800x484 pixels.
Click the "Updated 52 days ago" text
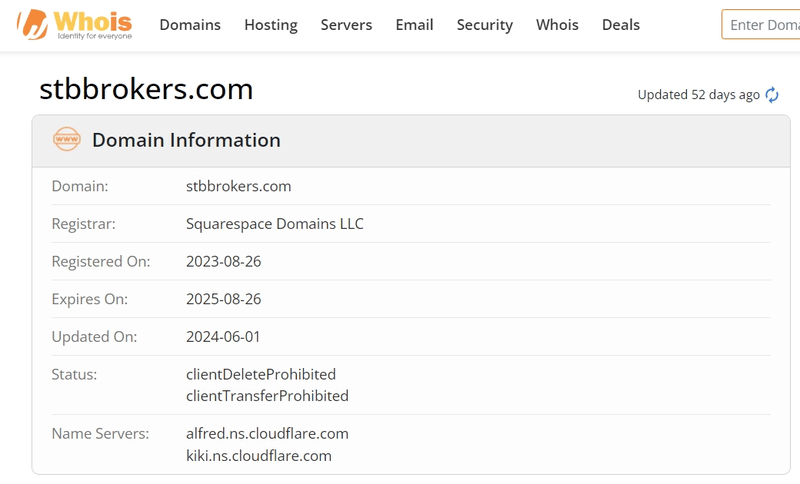pos(698,95)
